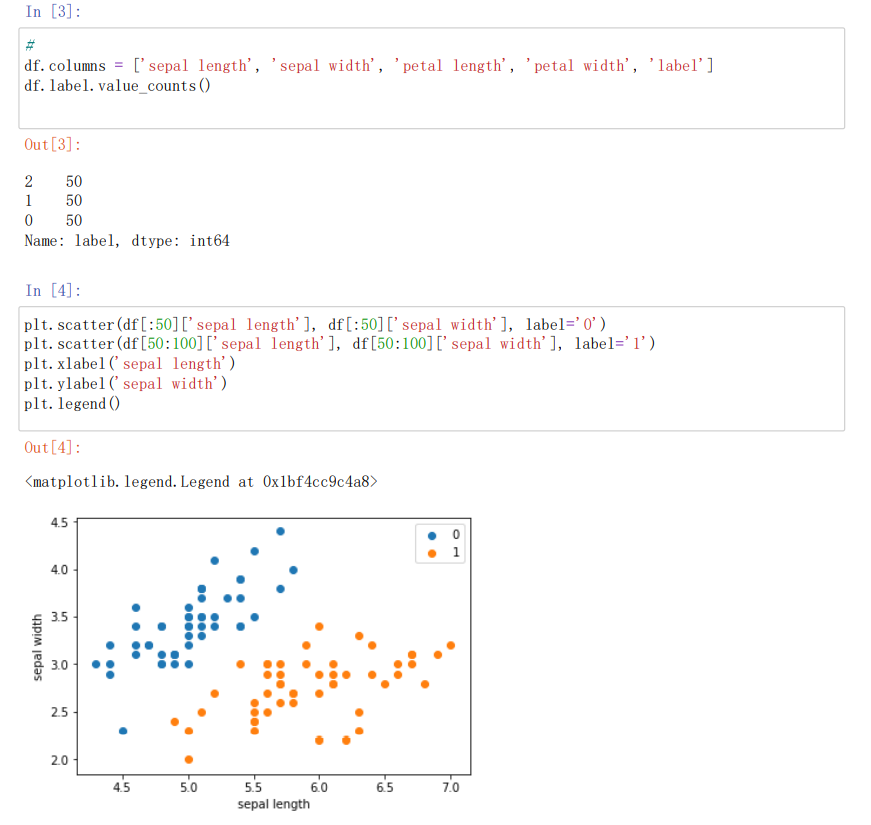Click the rightmost orange point at sepal length 7.0
This screenshot has width=871, height=825.
pyautogui.click(x=450, y=646)
